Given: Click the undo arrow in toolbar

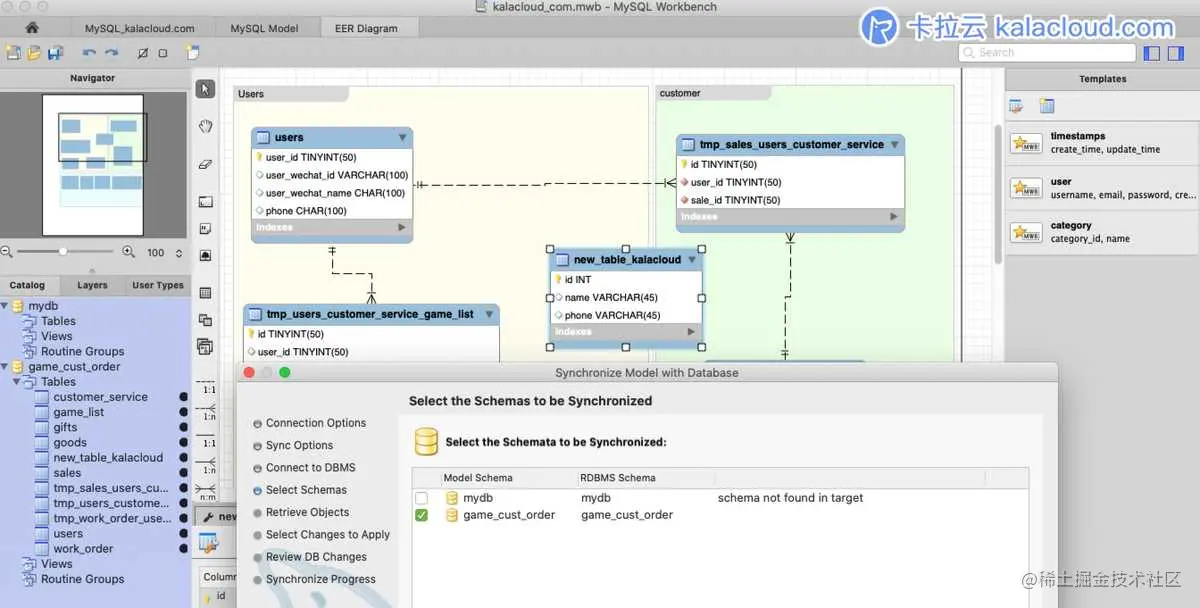Looking at the screenshot, I should [x=89, y=52].
